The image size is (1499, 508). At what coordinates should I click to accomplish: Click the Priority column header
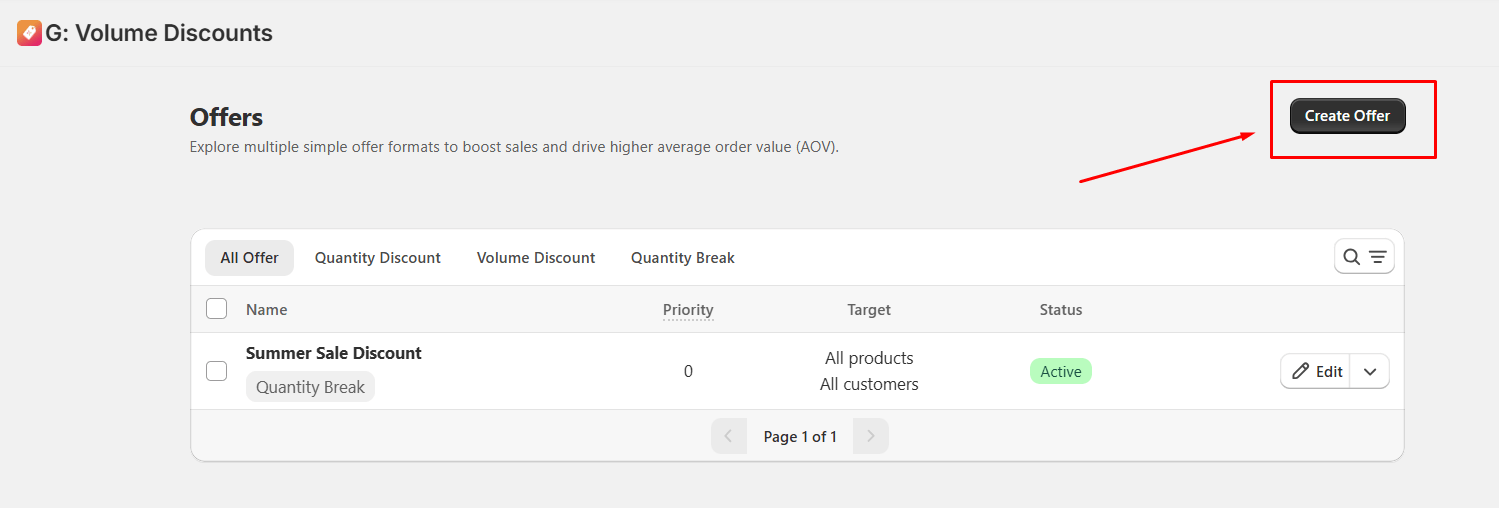coord(688,310)
